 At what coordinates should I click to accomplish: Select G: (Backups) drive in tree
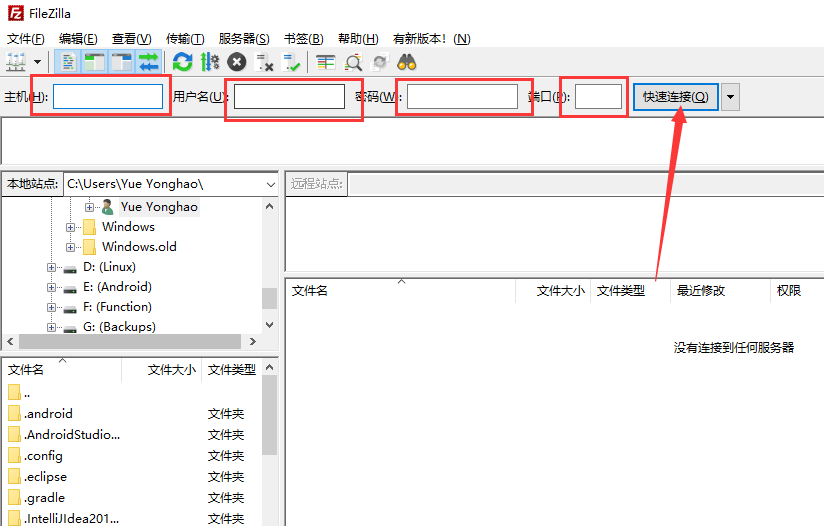(119, 327)
